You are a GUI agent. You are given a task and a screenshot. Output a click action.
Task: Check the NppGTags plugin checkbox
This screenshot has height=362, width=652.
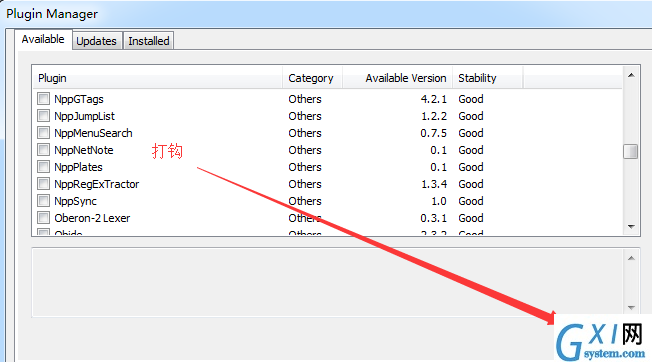coord(43,99)
